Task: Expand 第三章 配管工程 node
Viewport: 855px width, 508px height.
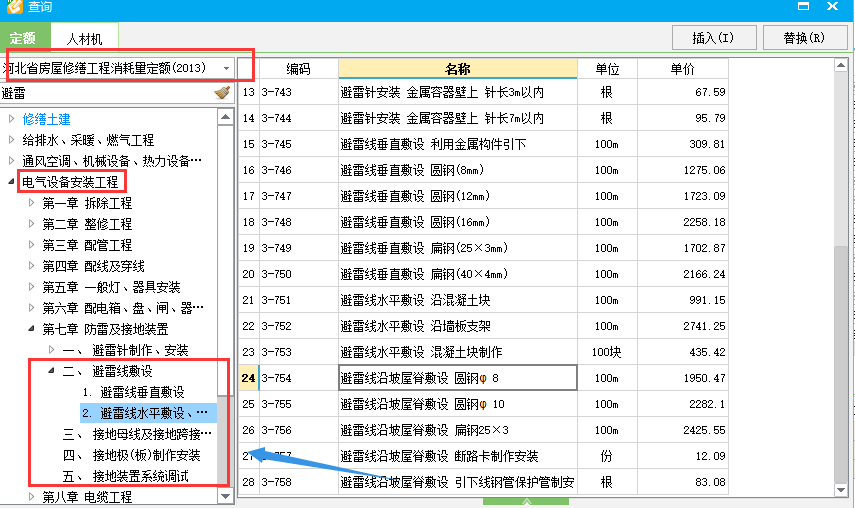Action: (32, 245)
